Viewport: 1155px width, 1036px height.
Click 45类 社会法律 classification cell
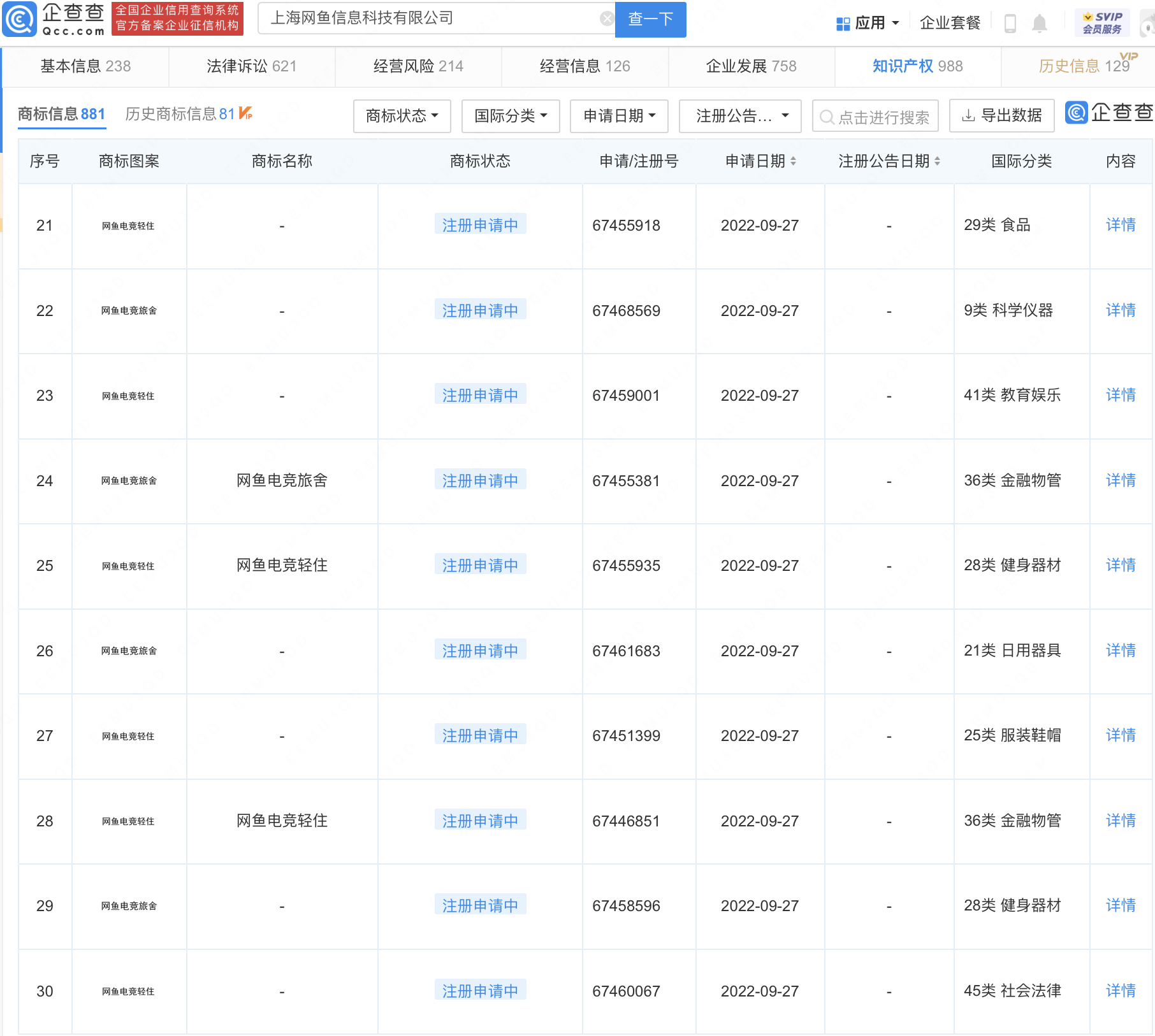[x=1012, y=991]
